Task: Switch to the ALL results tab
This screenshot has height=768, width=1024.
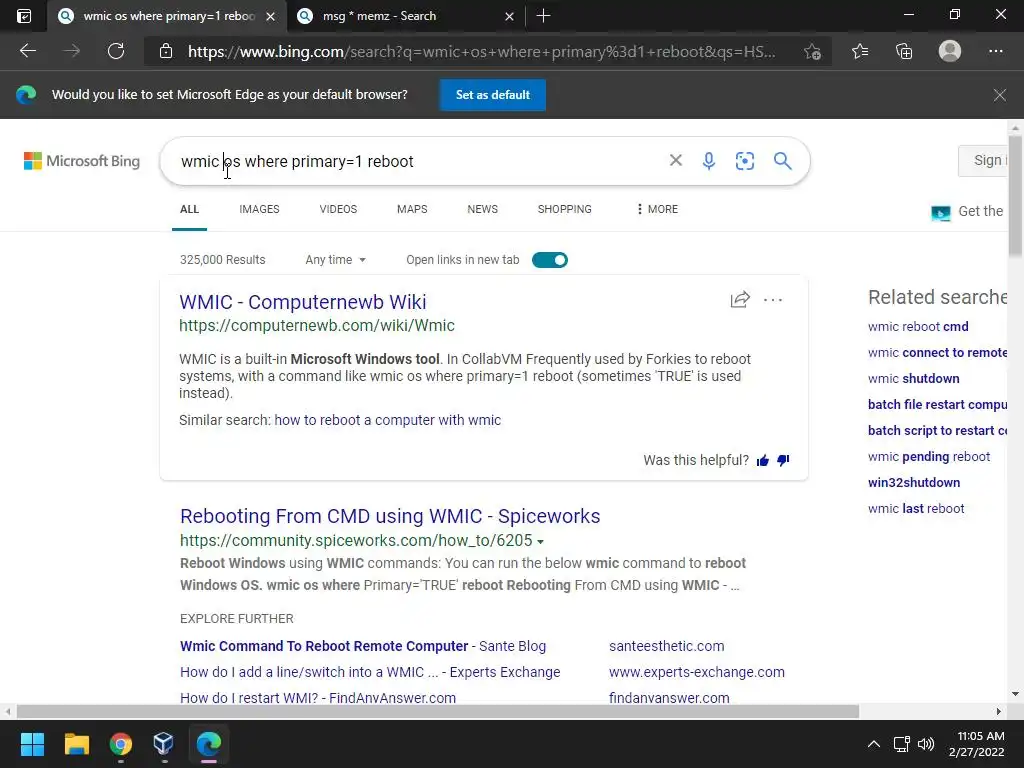Action: [189, 209]
